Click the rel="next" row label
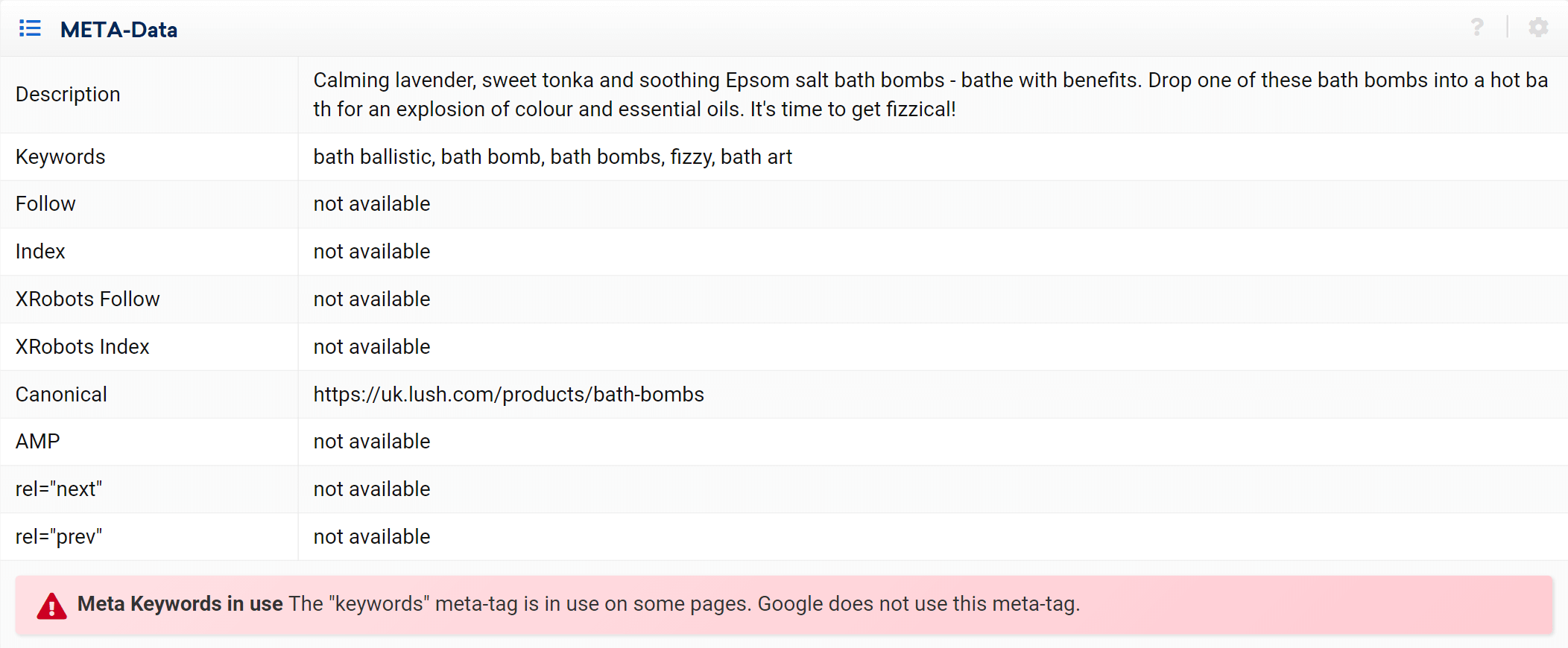Screen dimensions: 1568x648 pos(59,489)
